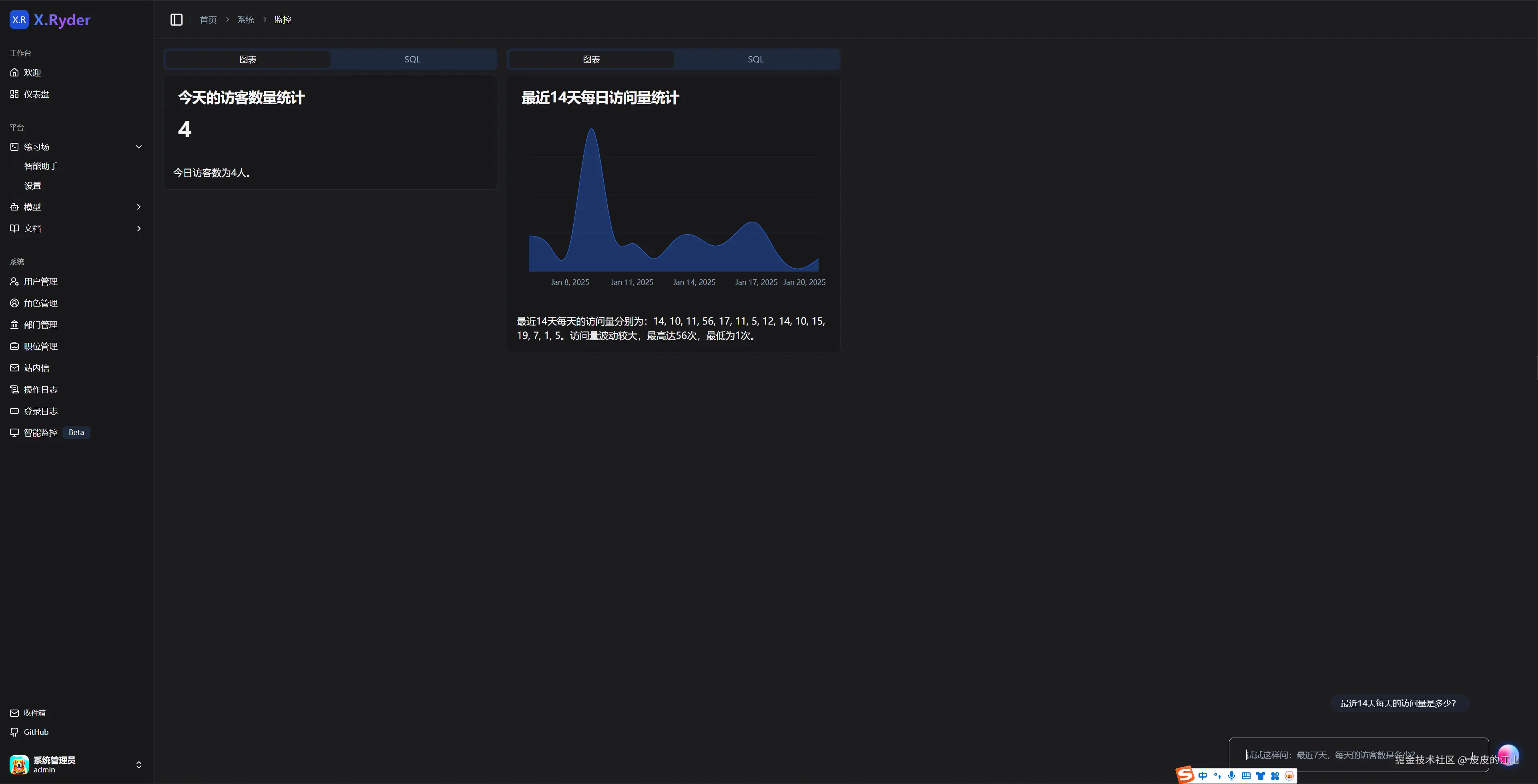
Task: Go to 首页 breadcrumb link
Action: coord(208,20)
